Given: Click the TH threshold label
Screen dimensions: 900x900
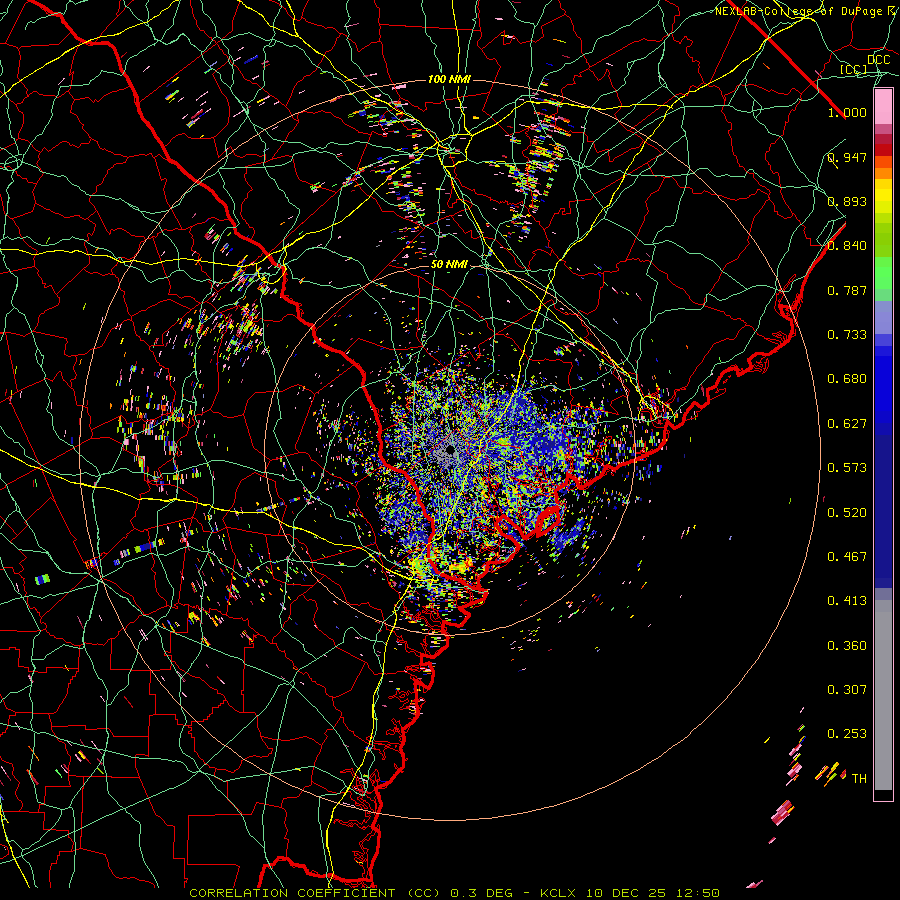Looking at the screenshot, I should [859, 779].
